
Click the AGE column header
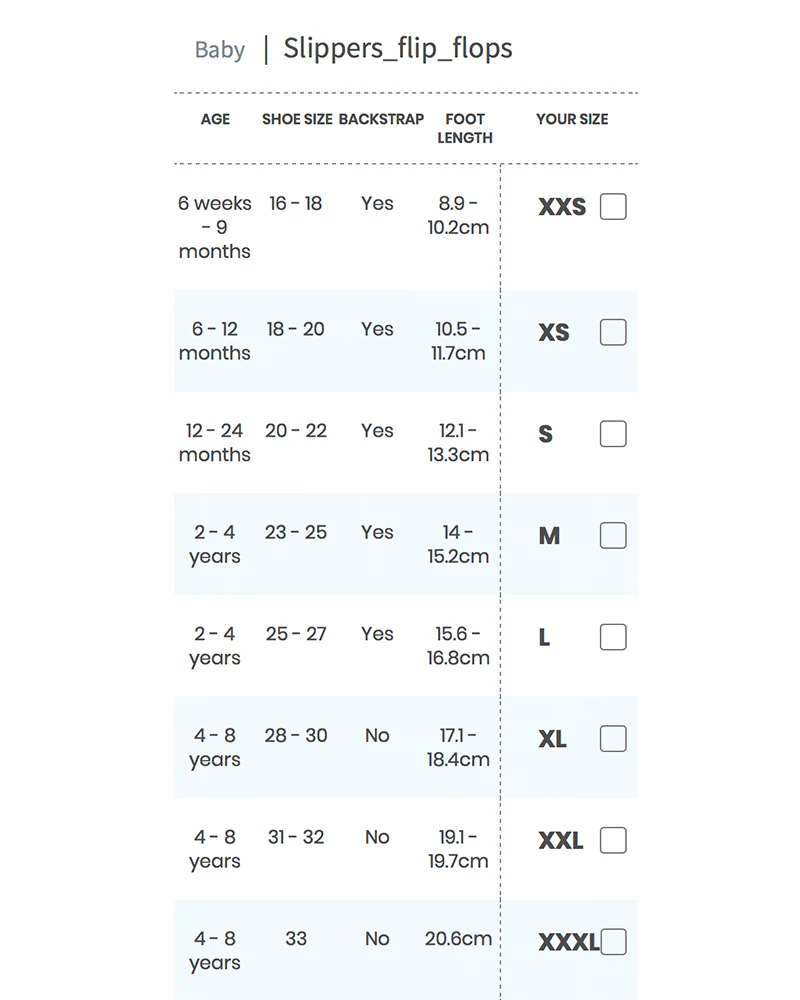(216, 119)
